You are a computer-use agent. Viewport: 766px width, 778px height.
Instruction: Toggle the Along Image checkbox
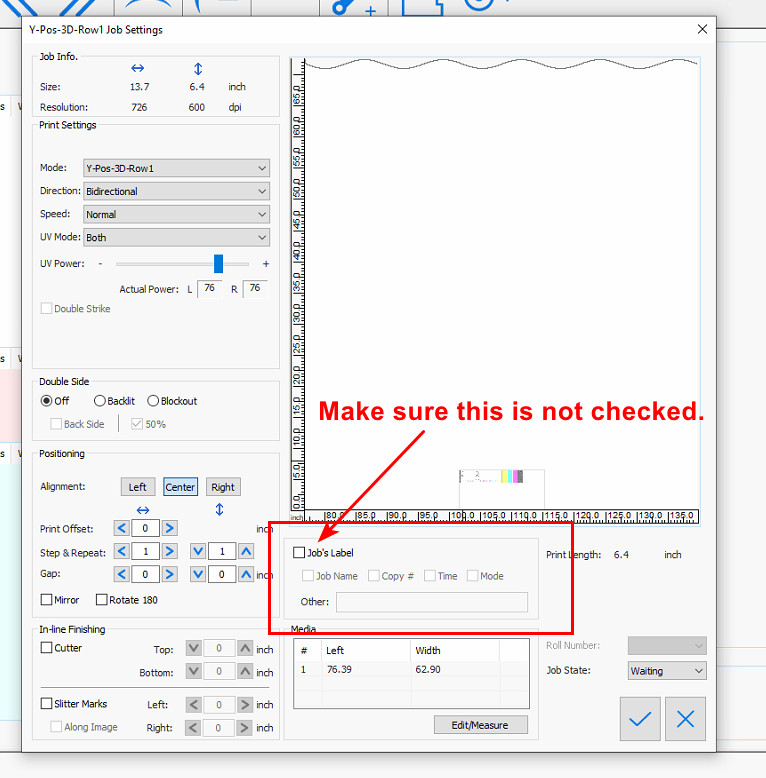[56, 727]
